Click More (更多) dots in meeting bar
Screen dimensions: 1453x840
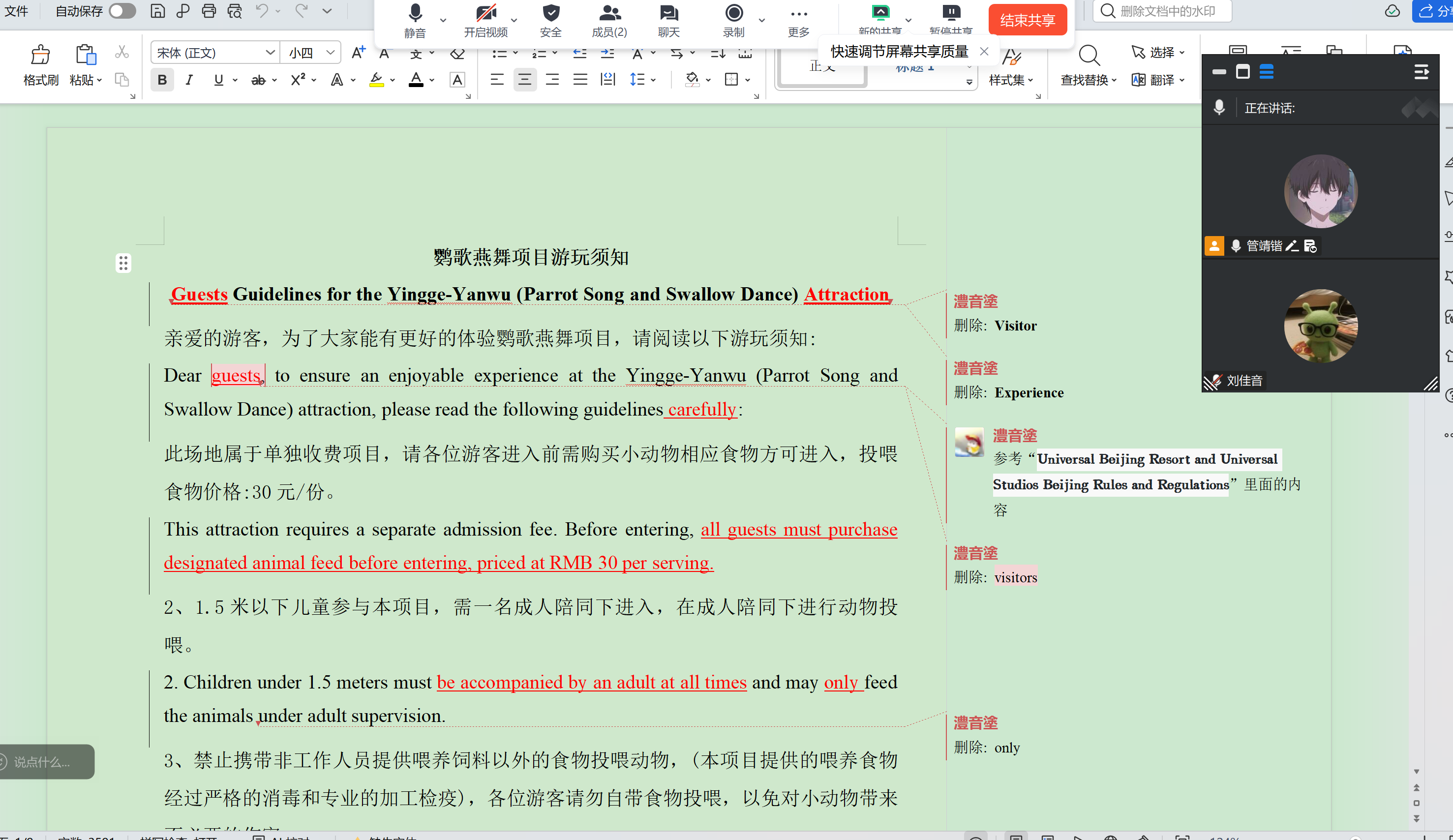pyautogui.click(x=799, y=14)
